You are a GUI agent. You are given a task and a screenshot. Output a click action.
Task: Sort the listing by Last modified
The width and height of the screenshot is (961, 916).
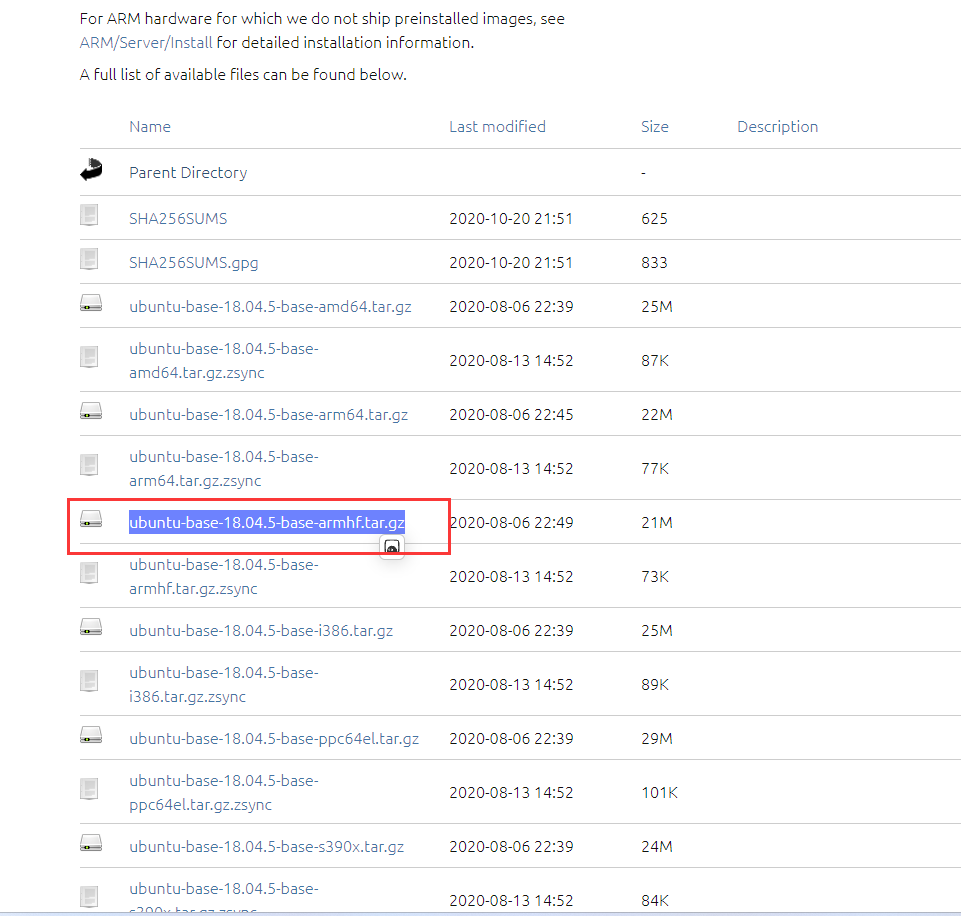tap(497, 127)
